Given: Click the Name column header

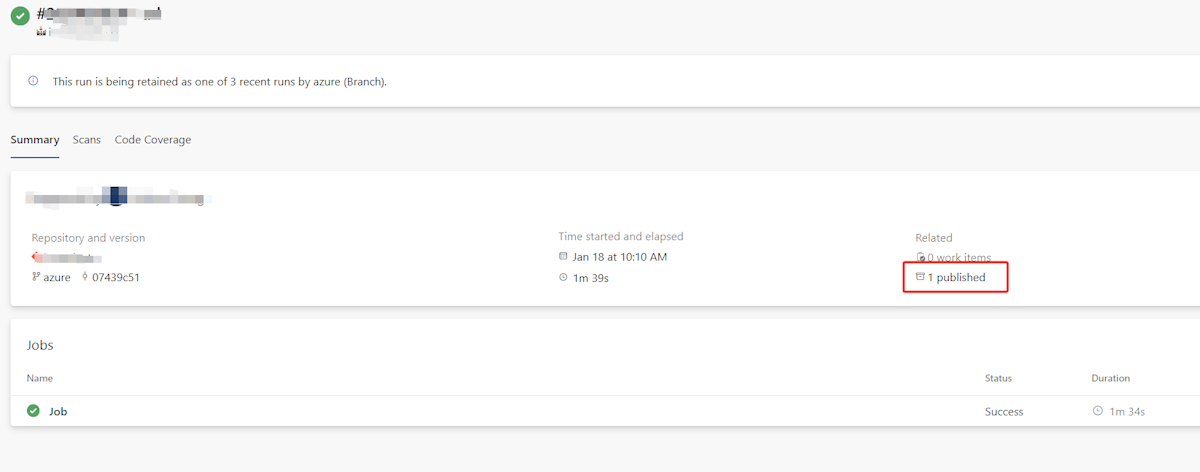Looking at the screenshot, I should [x=40, y=378].
